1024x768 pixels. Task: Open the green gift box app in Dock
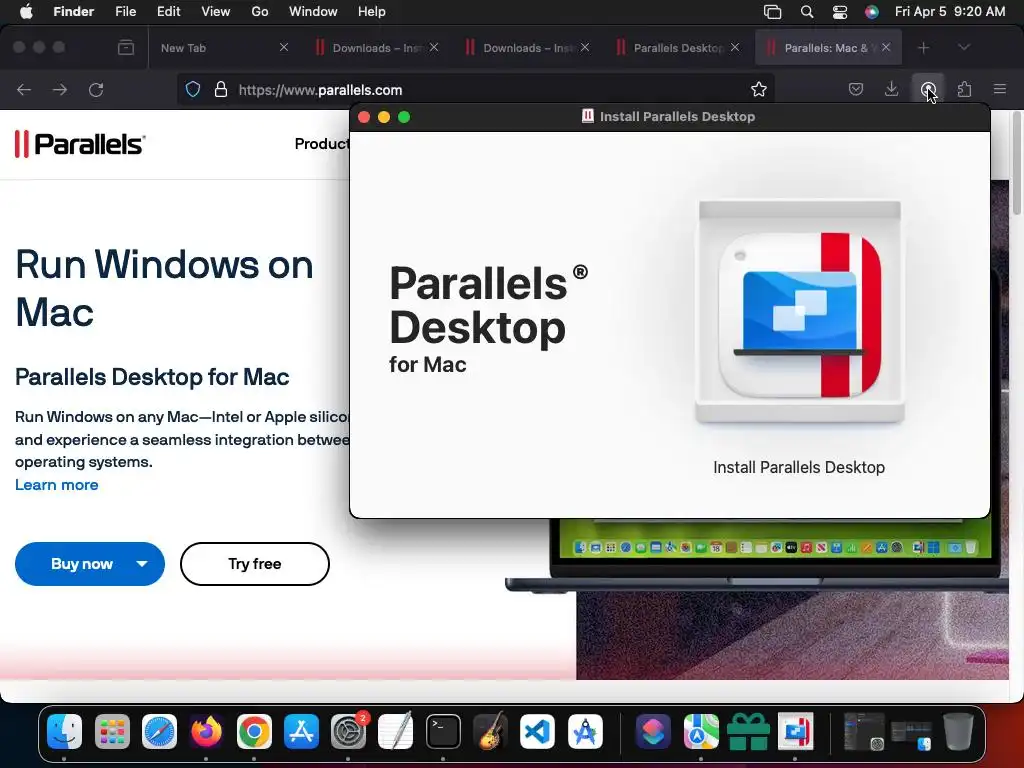click(x=748, y=731)
